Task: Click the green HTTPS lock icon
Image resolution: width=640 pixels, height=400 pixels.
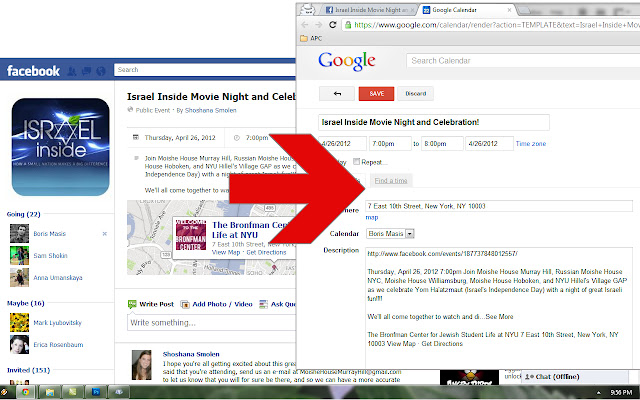Action: click(348, 25)
